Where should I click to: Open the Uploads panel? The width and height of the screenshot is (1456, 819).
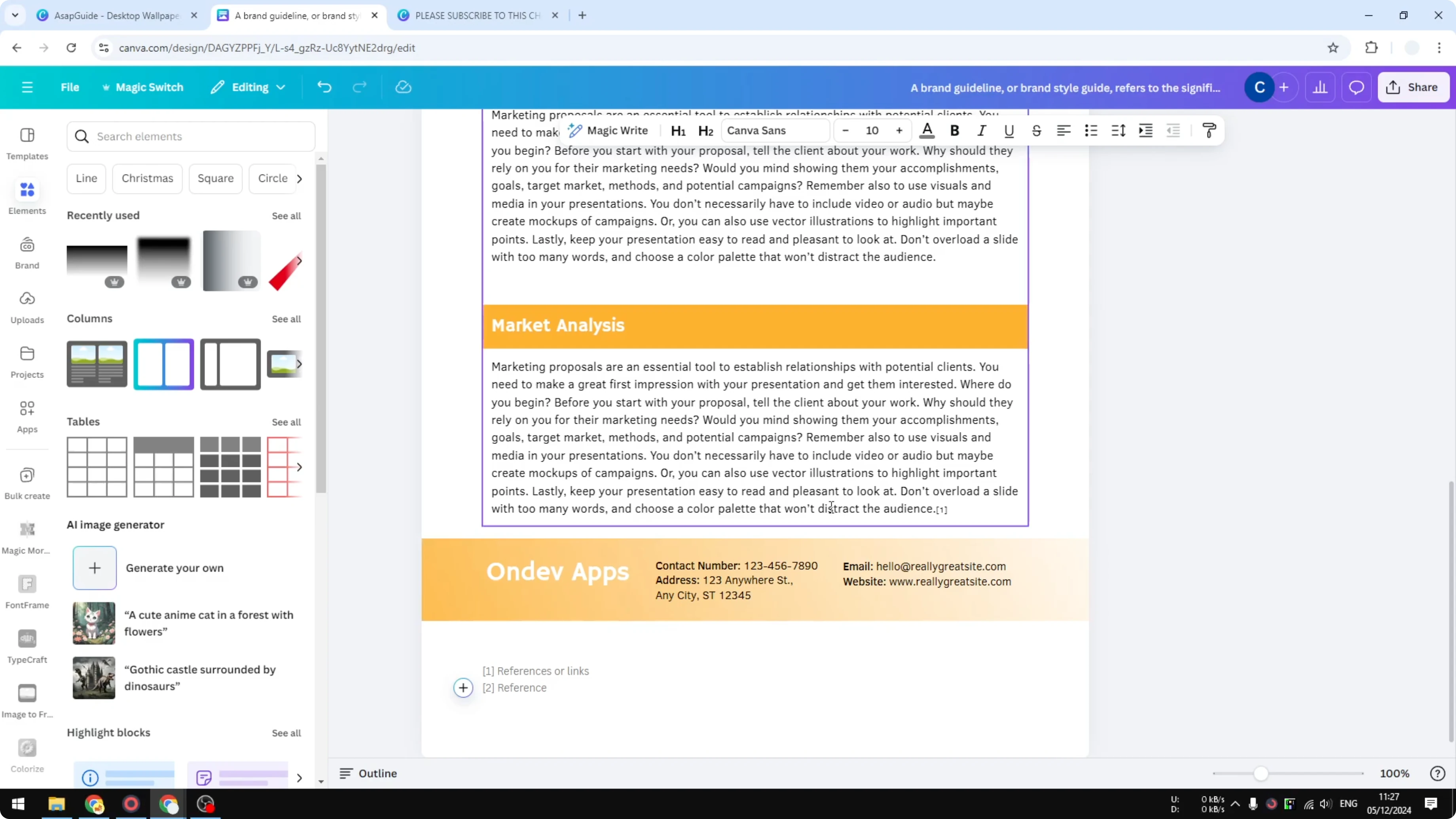(27, 306)
